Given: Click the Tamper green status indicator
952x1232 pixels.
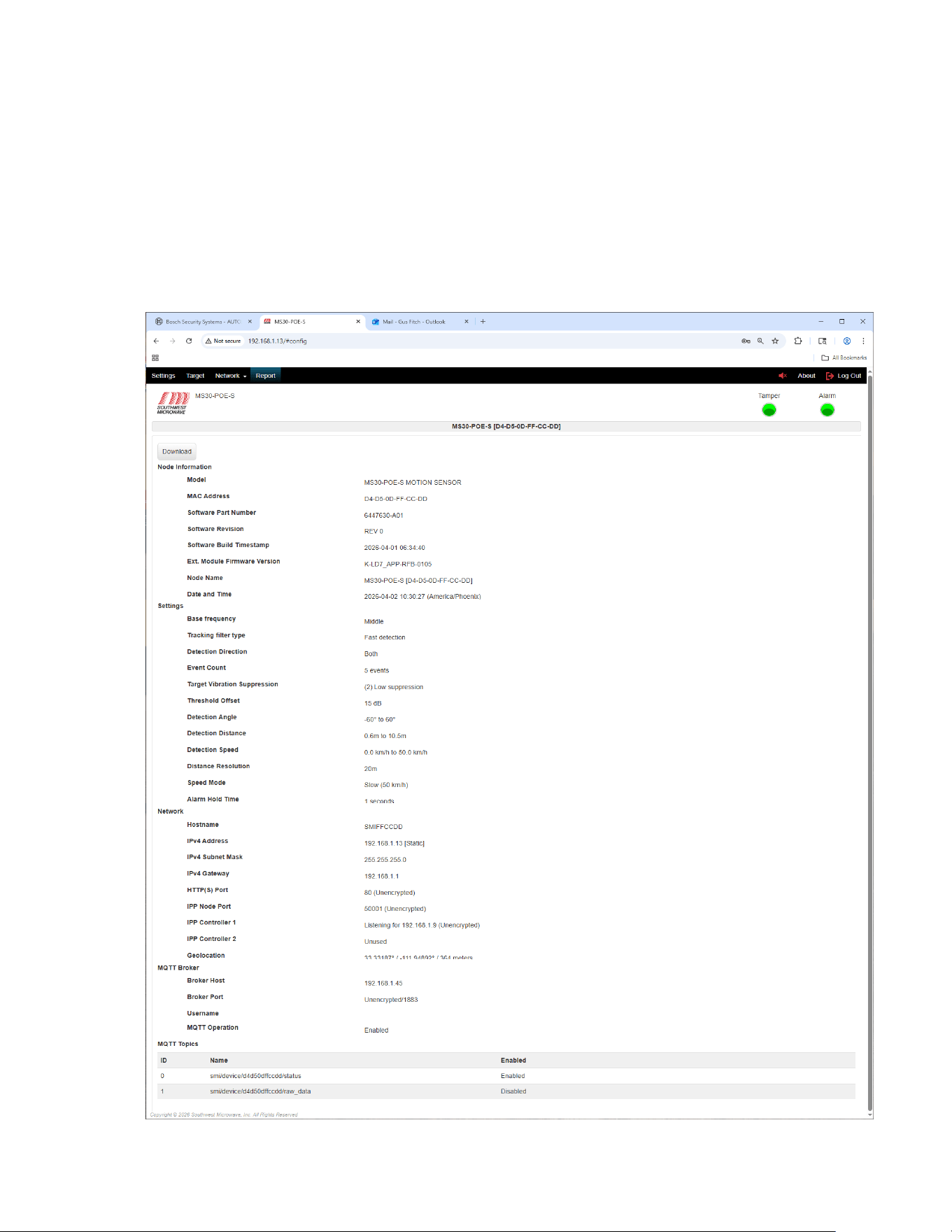Looking at the screenshot, I should [769, 410].
